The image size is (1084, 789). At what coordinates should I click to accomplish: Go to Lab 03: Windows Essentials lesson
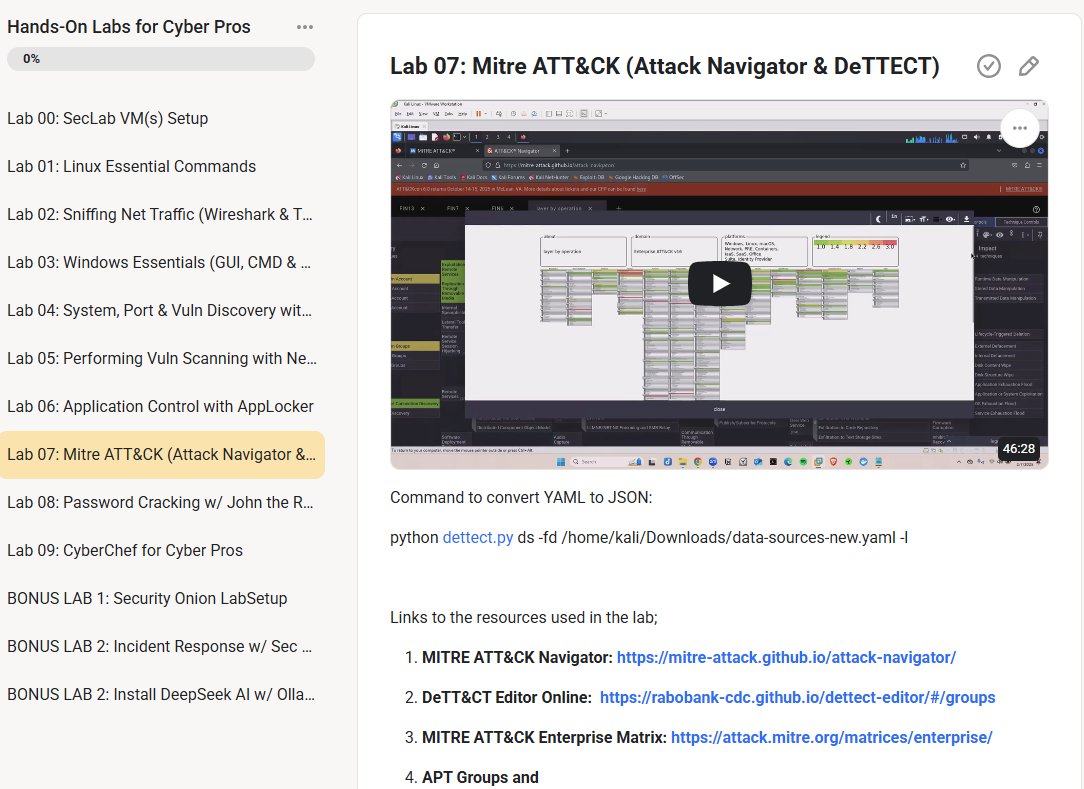159,263
